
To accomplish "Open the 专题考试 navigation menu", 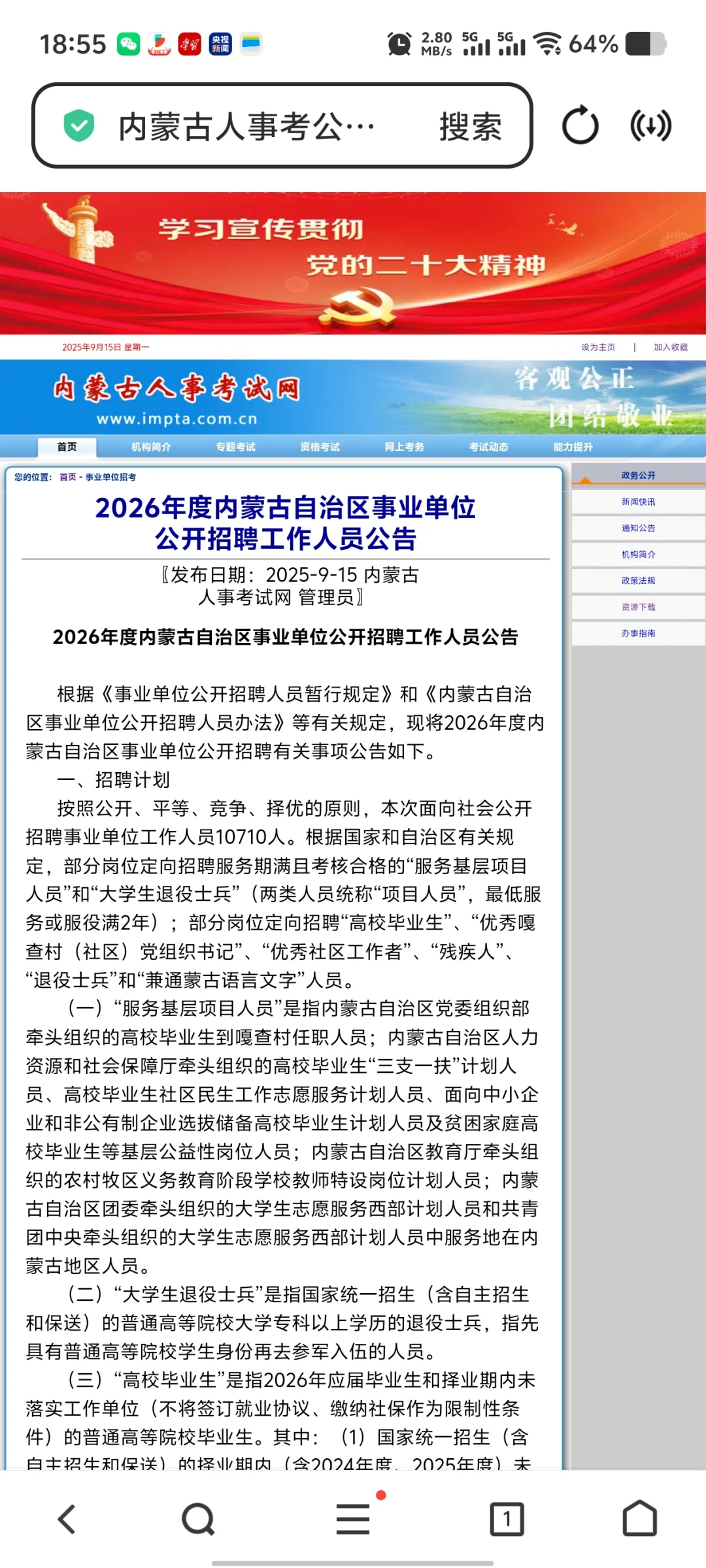I will [235, 447].
